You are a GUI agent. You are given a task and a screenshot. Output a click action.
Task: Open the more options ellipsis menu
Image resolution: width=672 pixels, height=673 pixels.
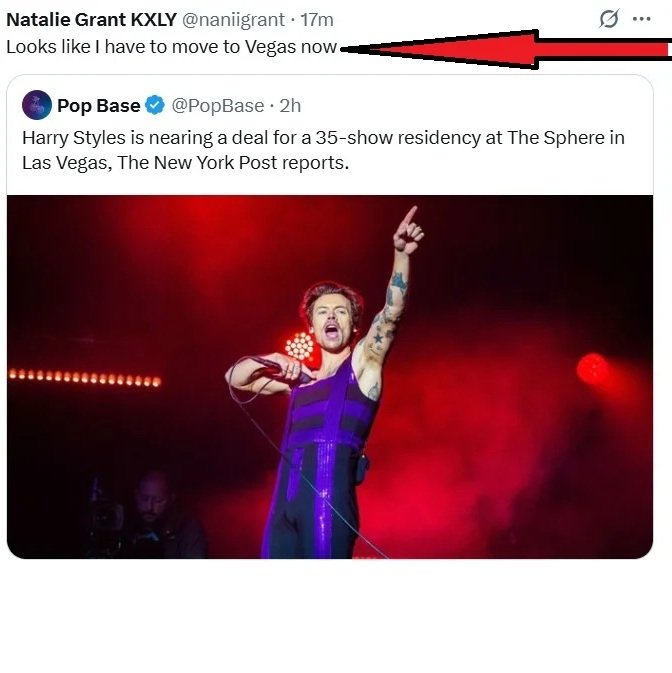pyautogui.click(x=641, y=19)
